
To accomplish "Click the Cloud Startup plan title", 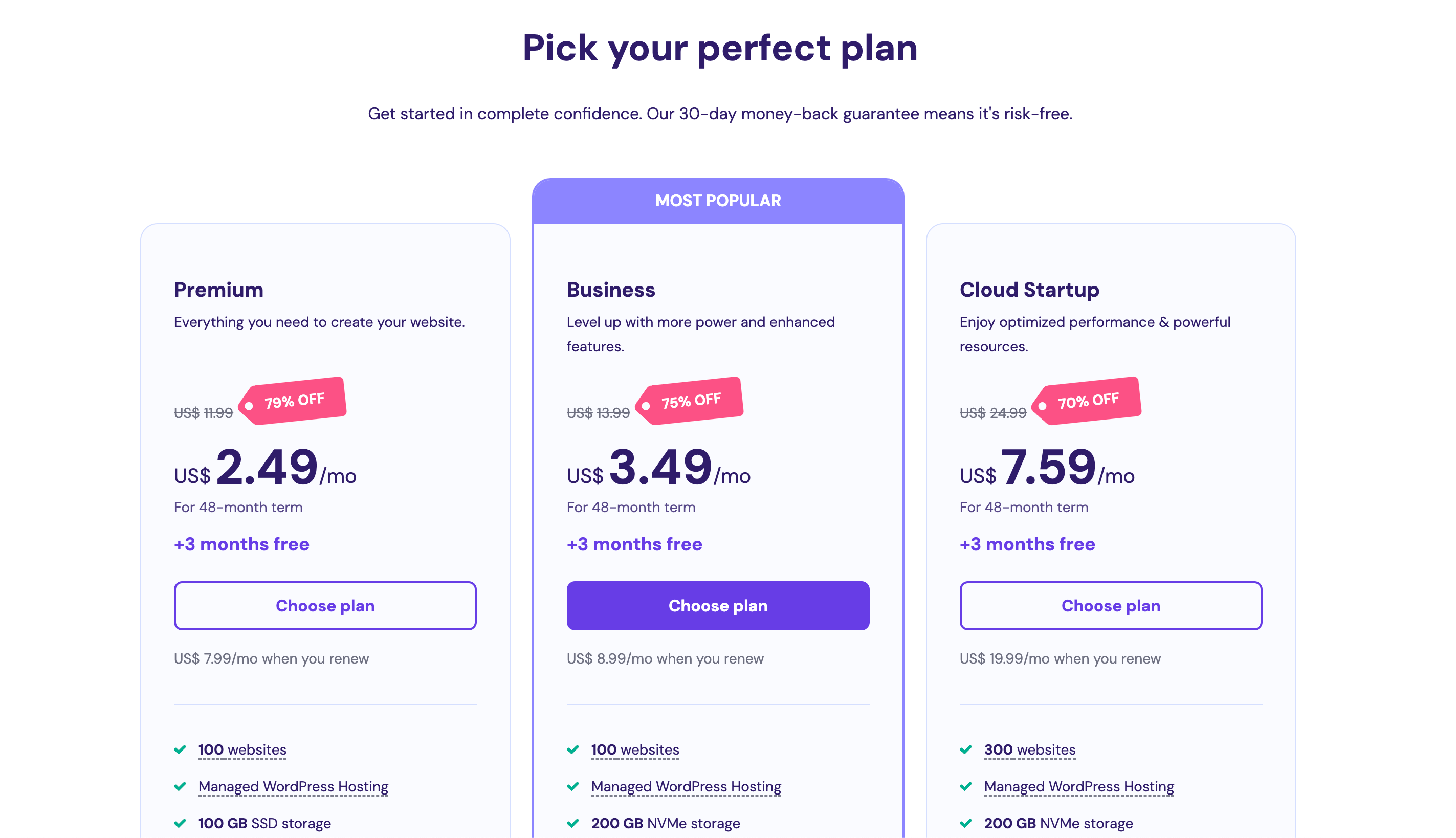I will (x=1029, y=290).
